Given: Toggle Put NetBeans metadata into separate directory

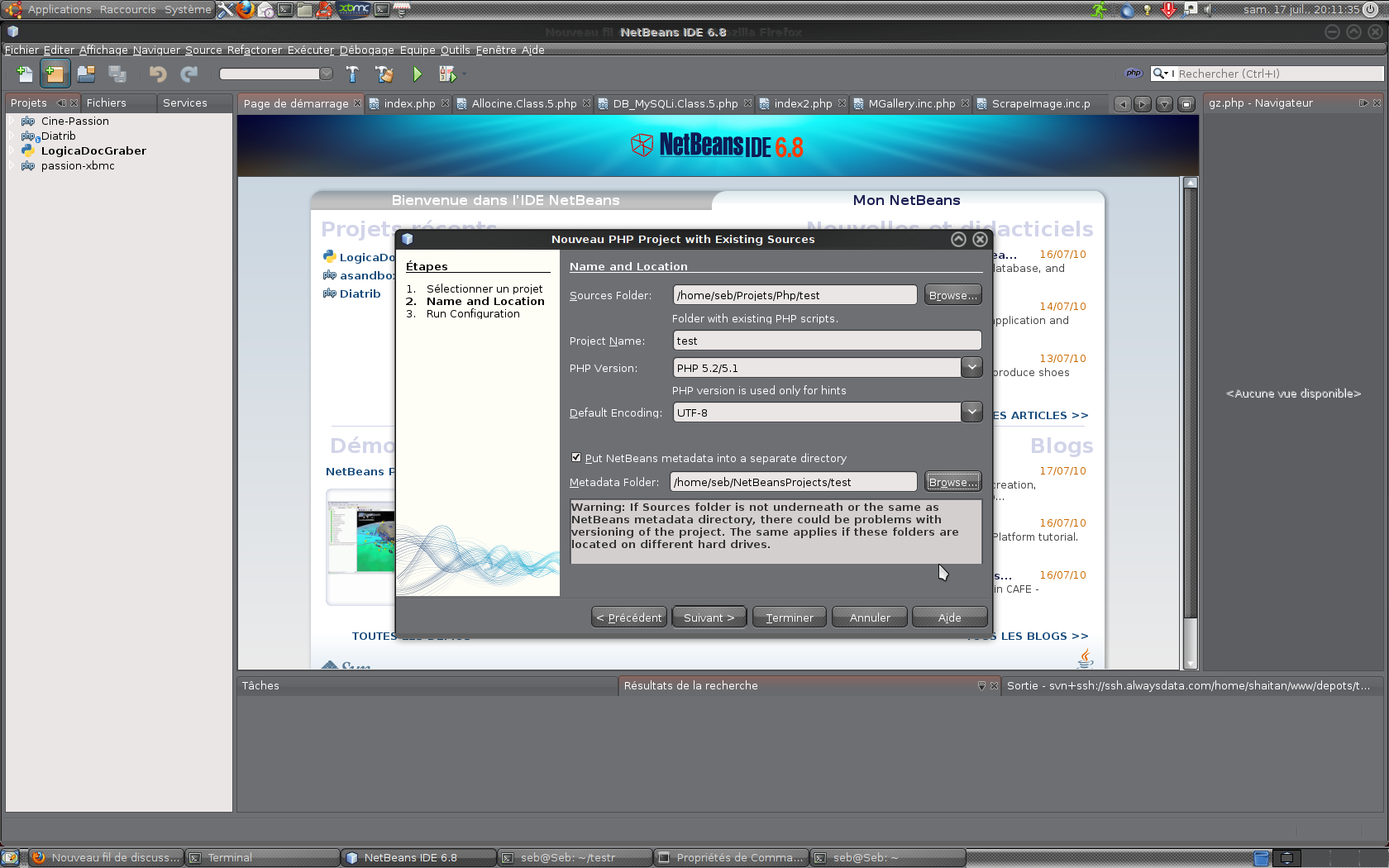Looking at the screenshot, I should click(576, 457).
